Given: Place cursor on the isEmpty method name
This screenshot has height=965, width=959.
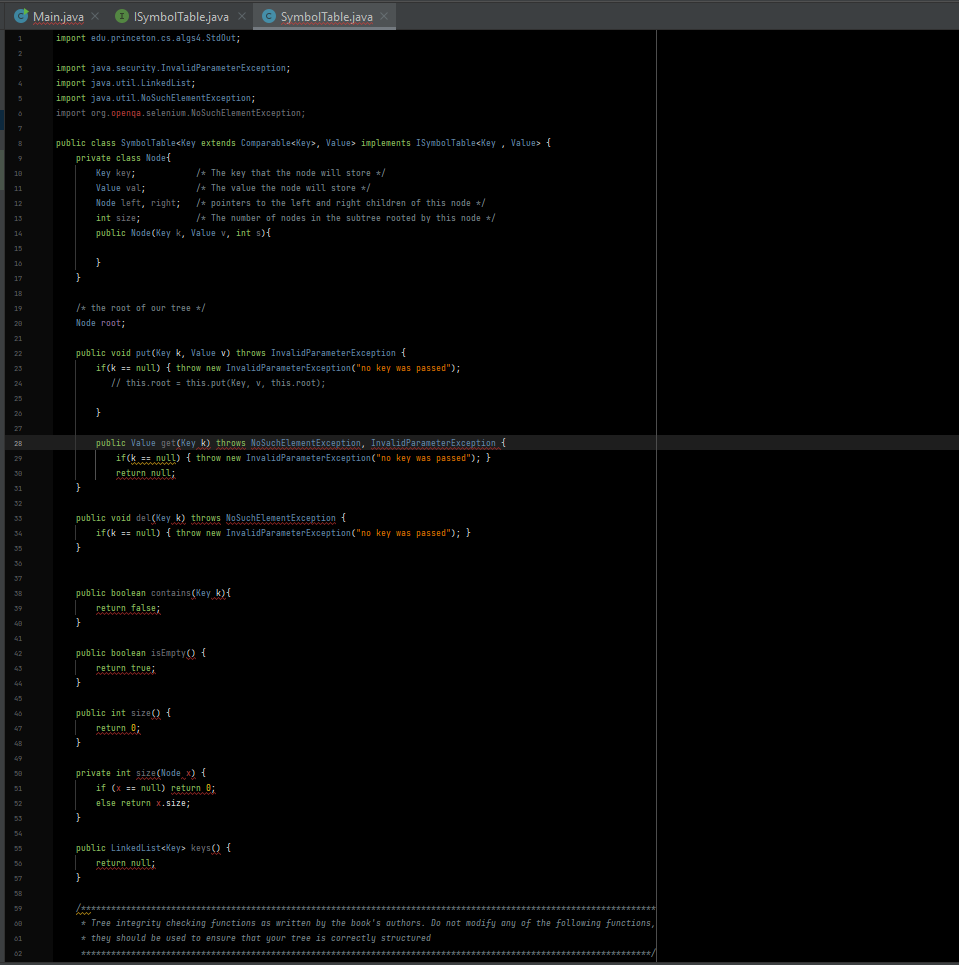Looking at the screenshot, I should [169, 653].
